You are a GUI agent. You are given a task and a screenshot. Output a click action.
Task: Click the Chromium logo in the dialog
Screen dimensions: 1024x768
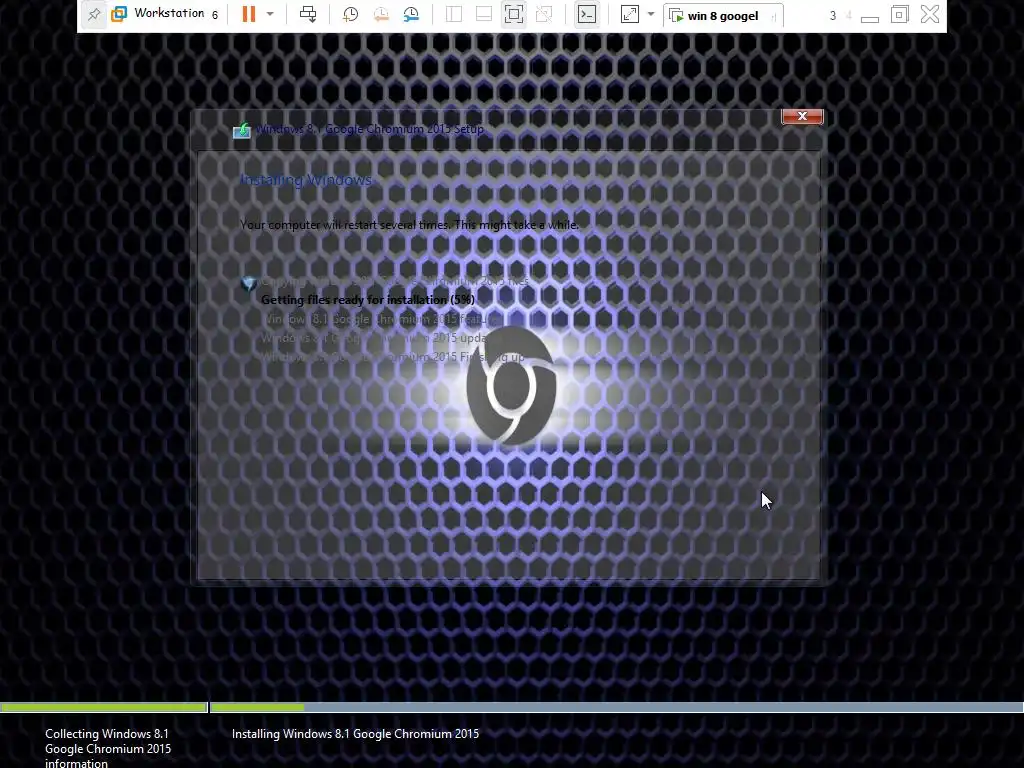click(x=511, y=387)
